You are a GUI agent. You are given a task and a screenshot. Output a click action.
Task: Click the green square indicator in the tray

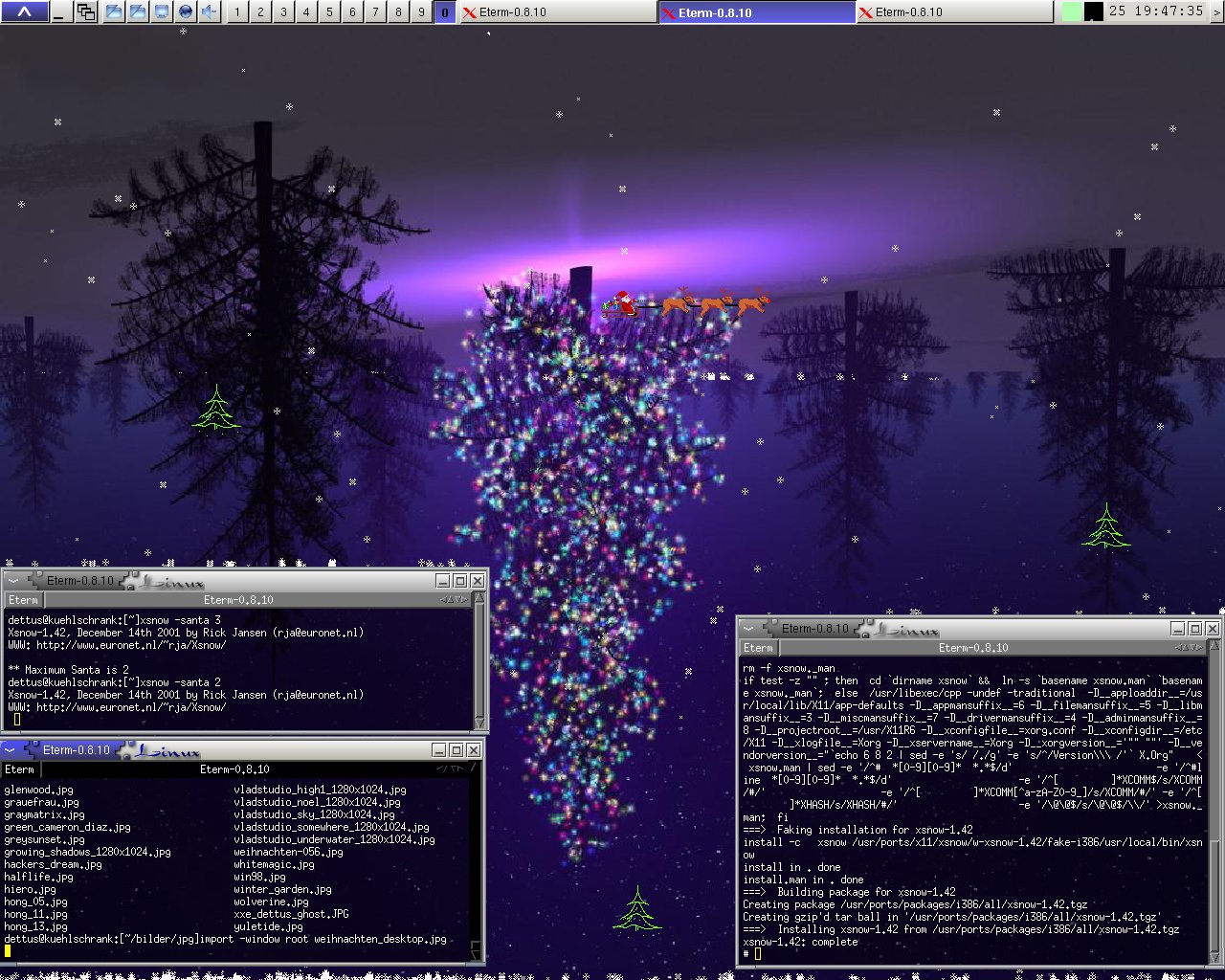click(1072, 11)
